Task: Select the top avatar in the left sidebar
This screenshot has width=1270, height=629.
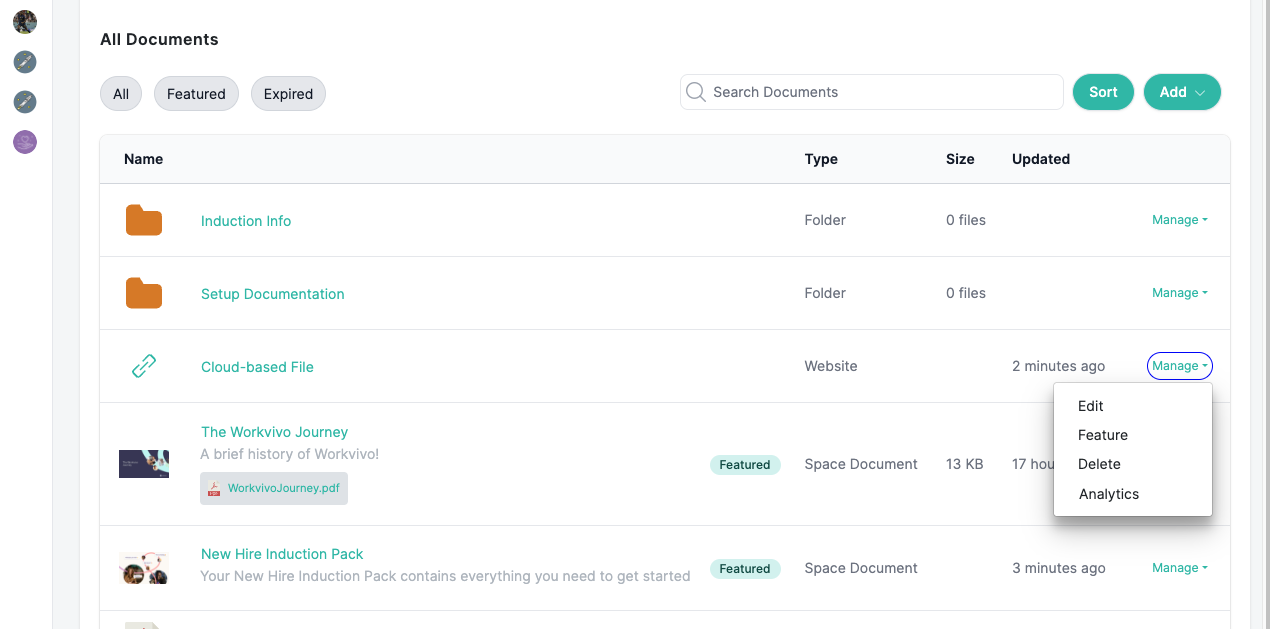Action: click(24, 21)
